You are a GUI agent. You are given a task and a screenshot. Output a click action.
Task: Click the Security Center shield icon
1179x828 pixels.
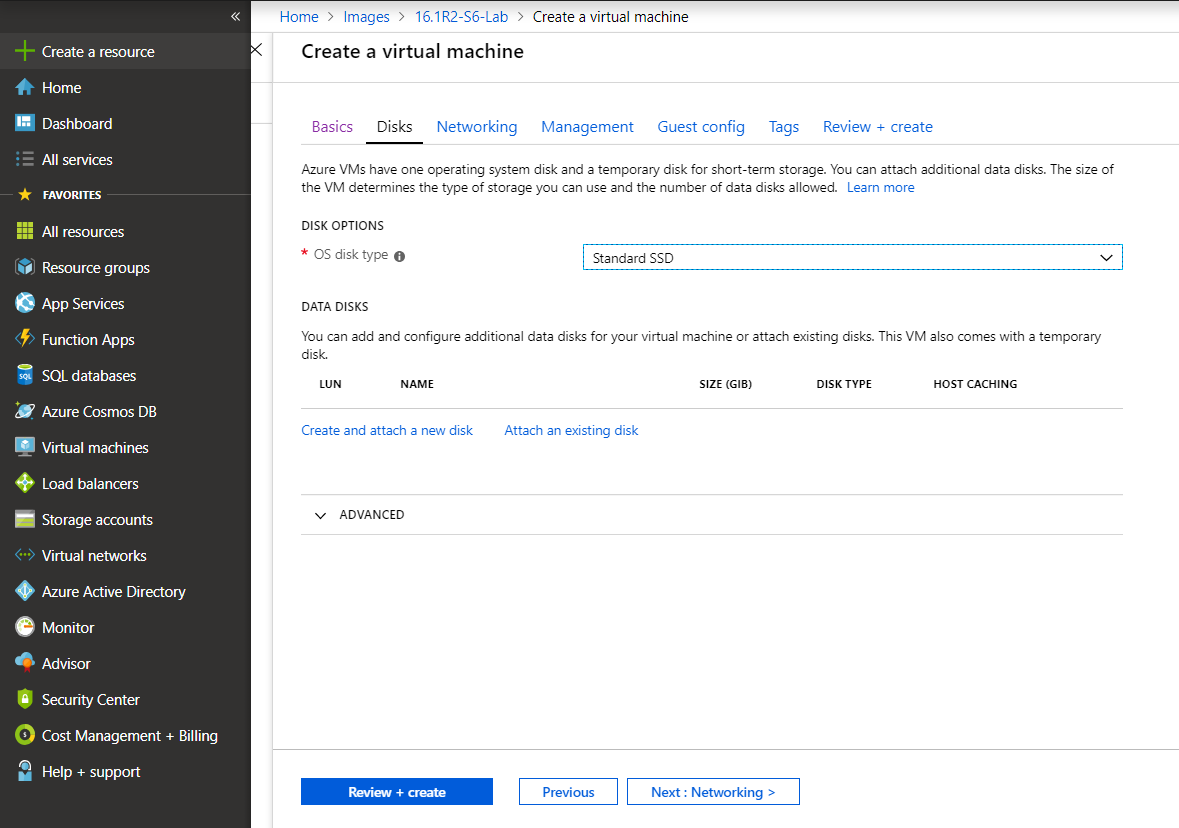tap(25, 699)
